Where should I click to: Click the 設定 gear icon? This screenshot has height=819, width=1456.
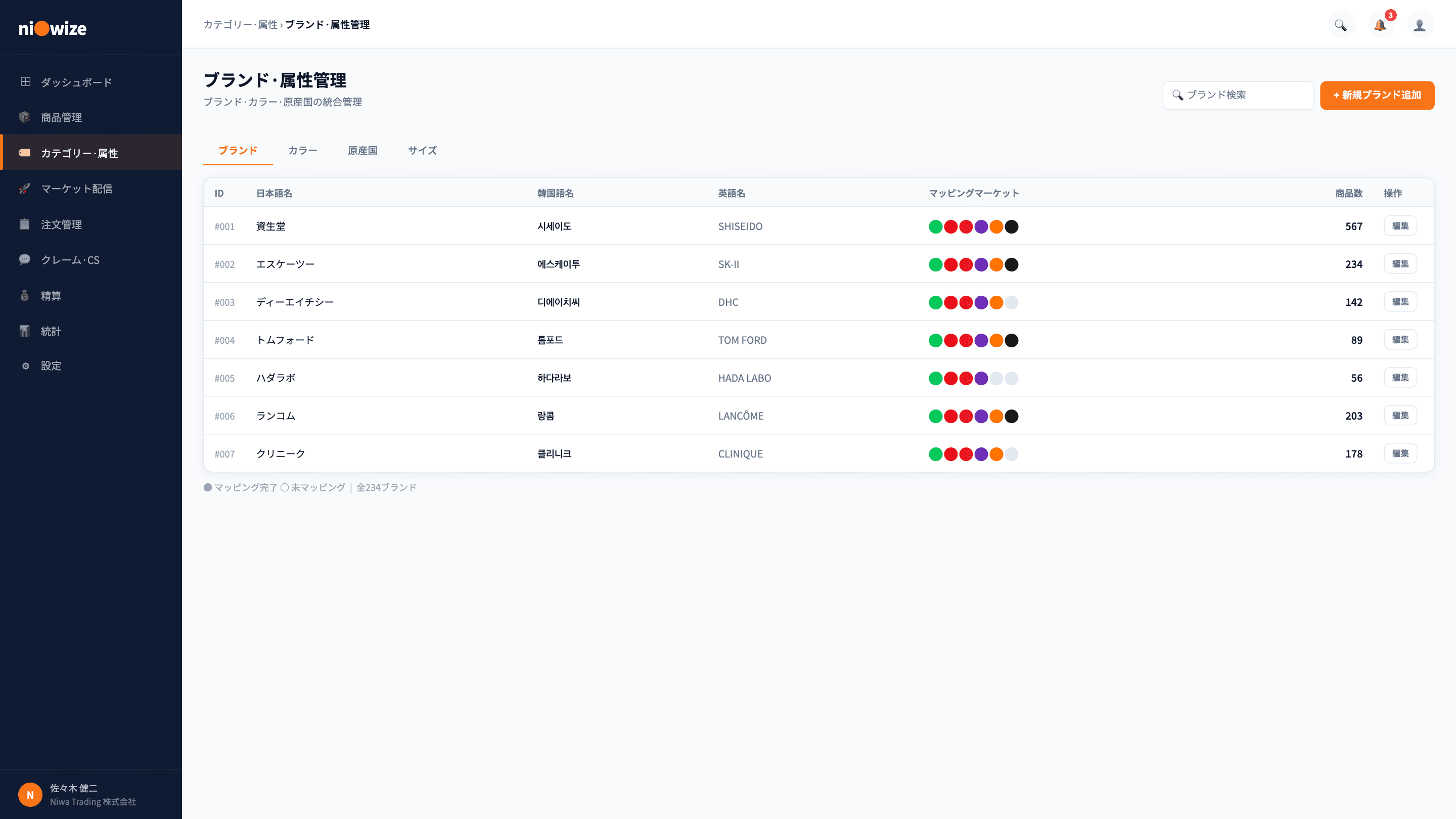(25, 366)
